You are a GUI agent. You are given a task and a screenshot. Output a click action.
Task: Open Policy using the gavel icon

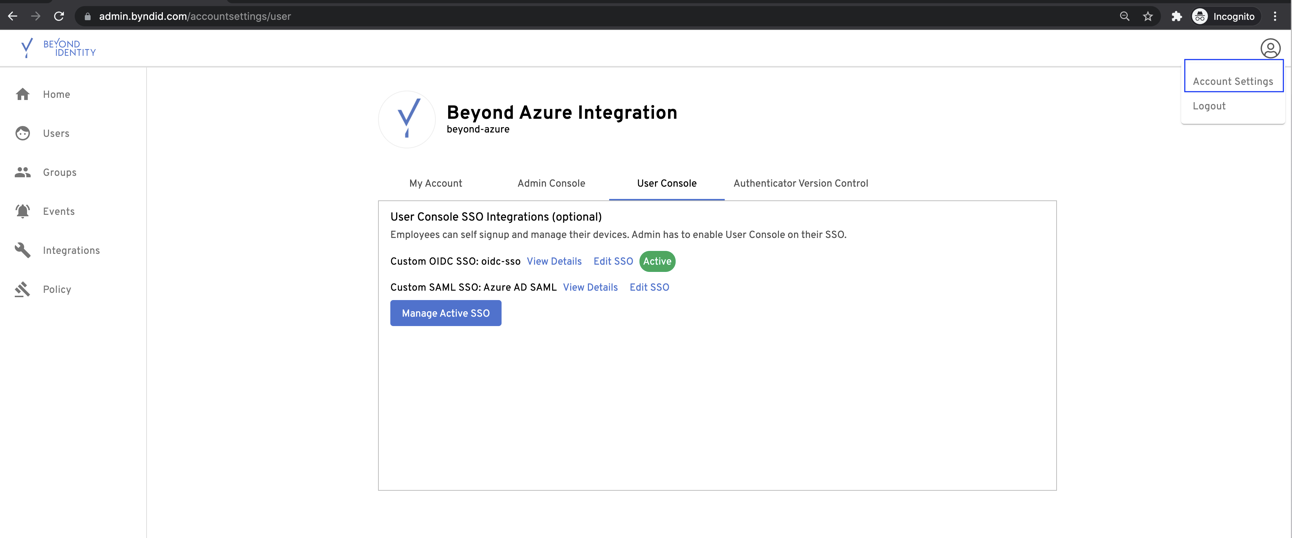[x=23, y=289]
